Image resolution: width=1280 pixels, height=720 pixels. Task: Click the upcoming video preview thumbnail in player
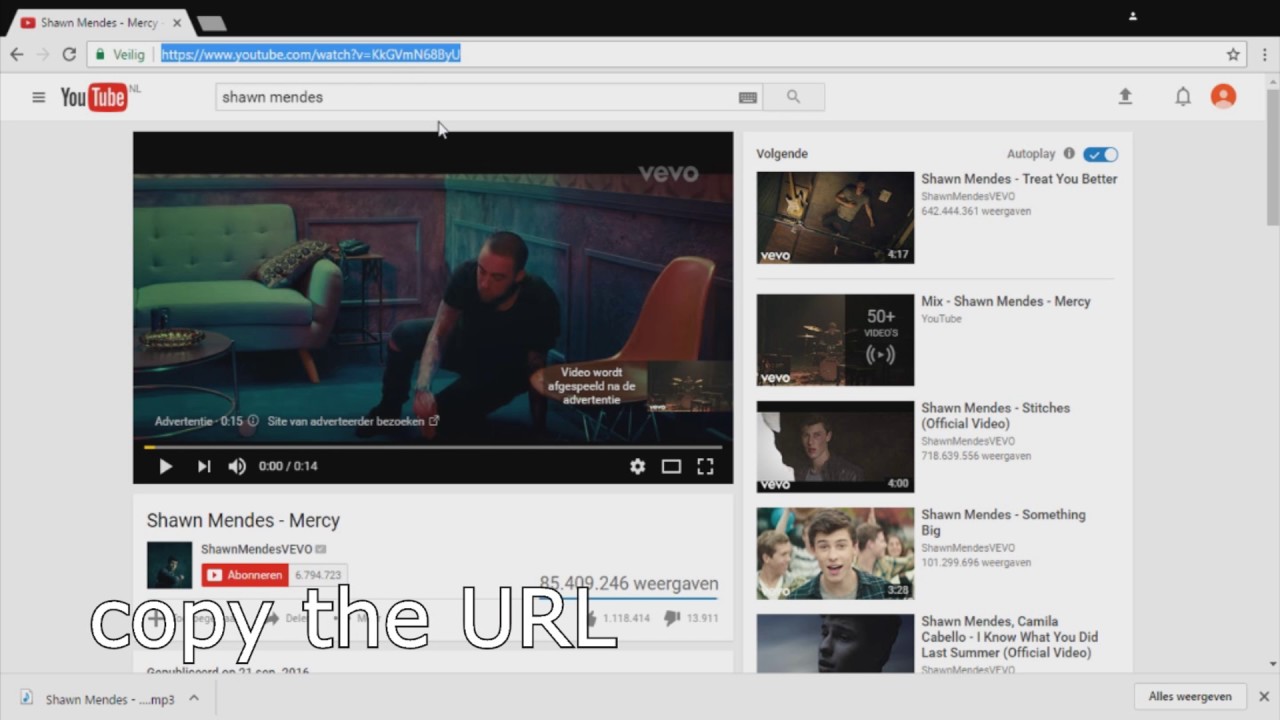(x=690, y=387)
